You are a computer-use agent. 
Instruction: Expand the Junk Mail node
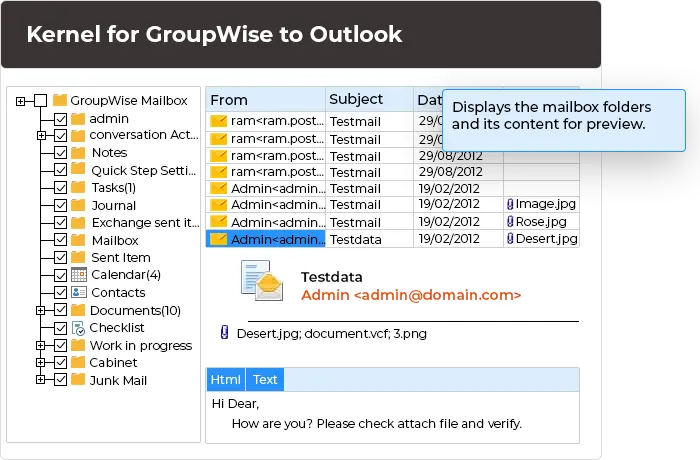tap(41, 380)
